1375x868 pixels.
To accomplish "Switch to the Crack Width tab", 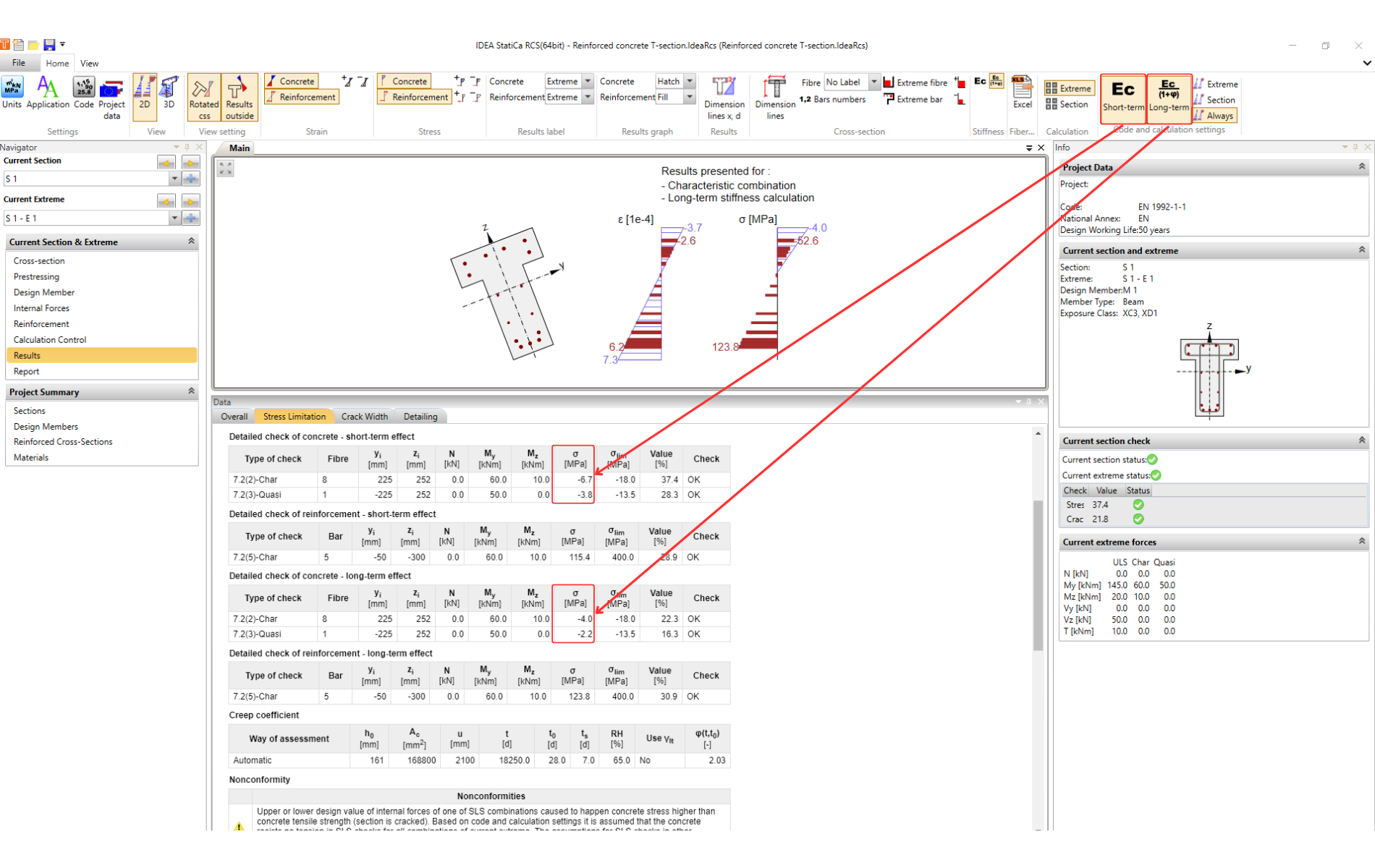I will pos(364,417).
